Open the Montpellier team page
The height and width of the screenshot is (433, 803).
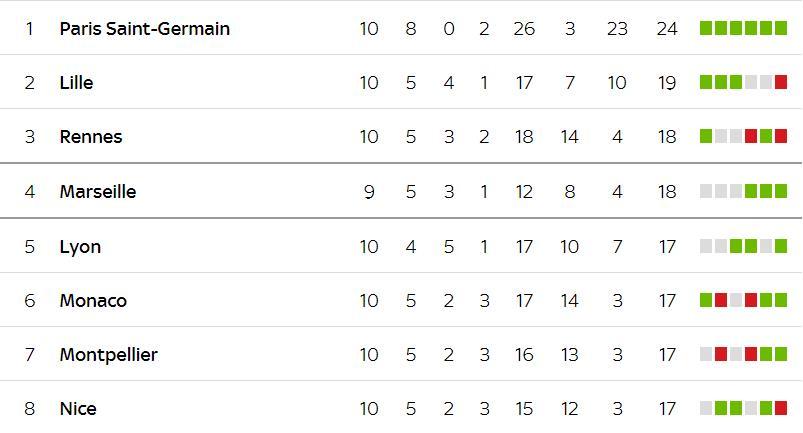(109, 355)
